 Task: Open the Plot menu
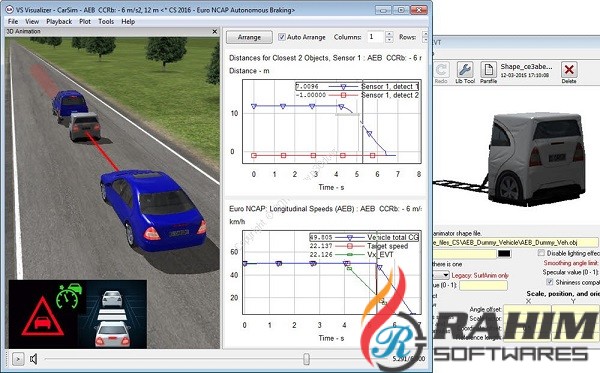point(85,21)
